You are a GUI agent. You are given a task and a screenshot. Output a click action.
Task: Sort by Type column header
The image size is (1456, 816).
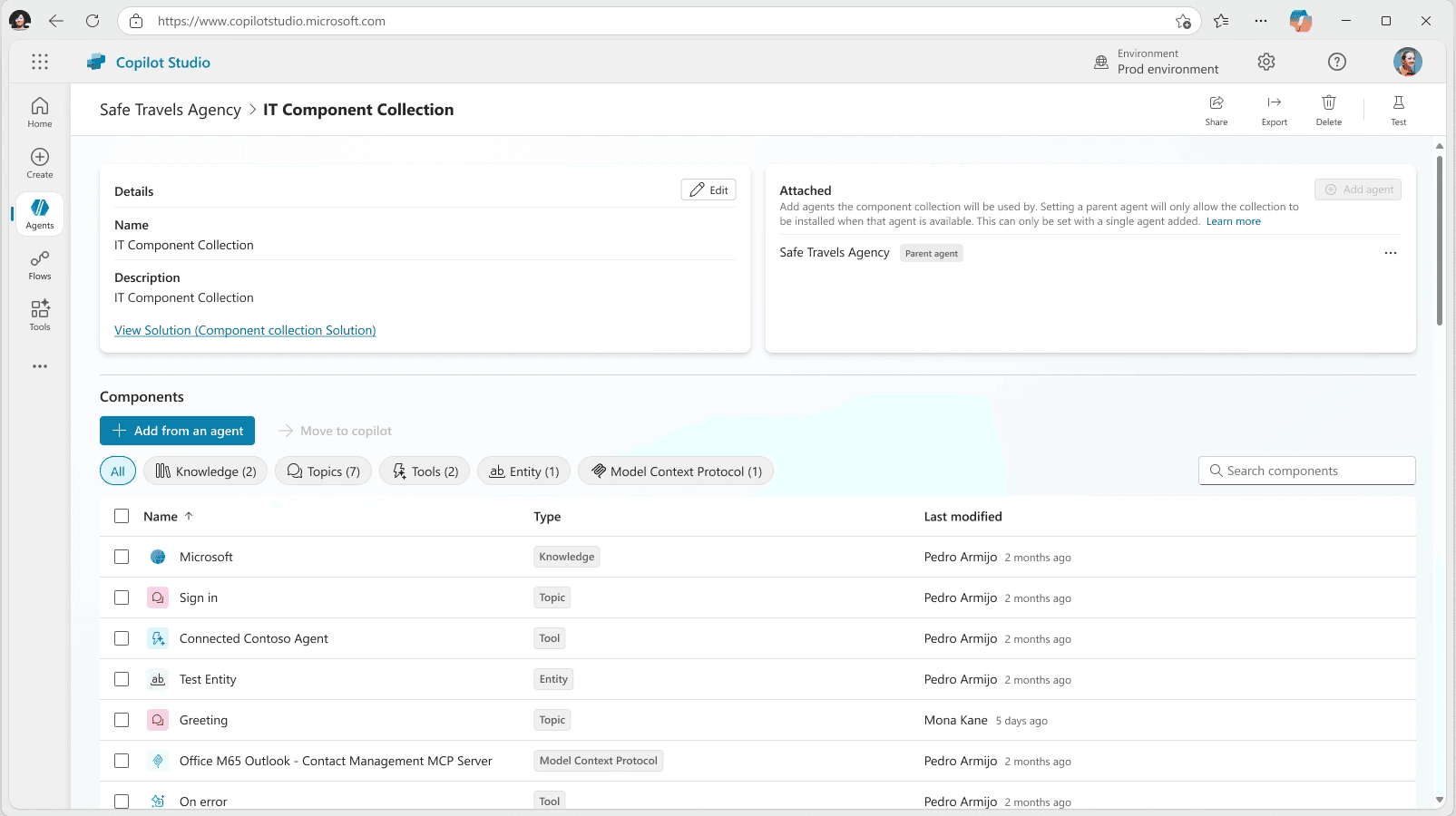click(x=547, y=516)
